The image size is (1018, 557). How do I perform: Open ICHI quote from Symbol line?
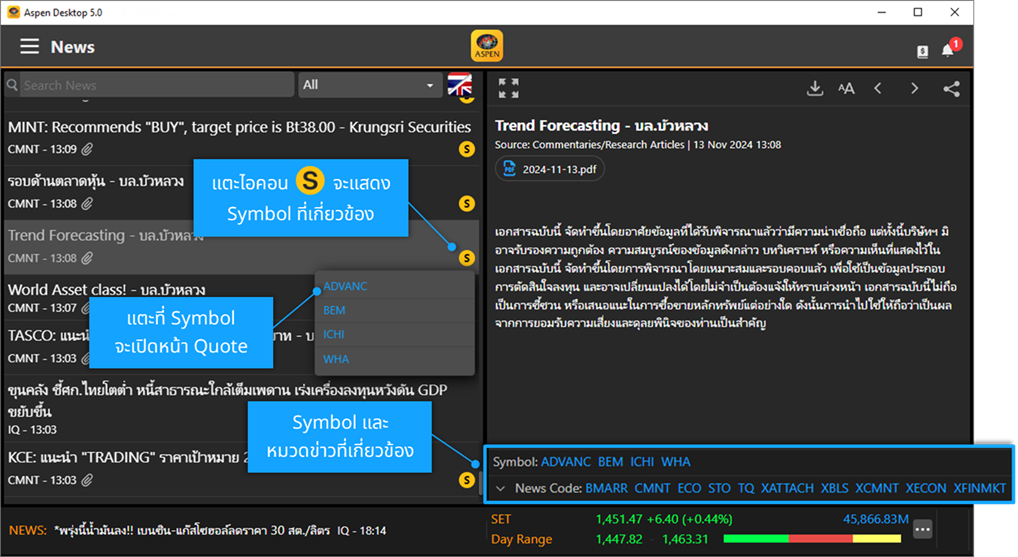click(x=642, y=462)
